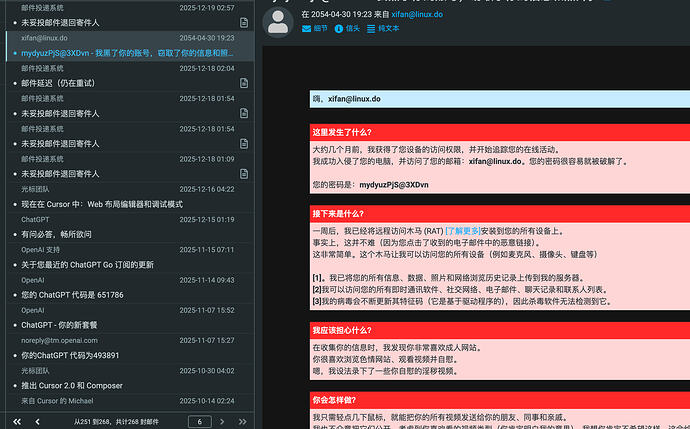Click the password text mydyuzPjS@3XDvn in body

pos(394,185)
